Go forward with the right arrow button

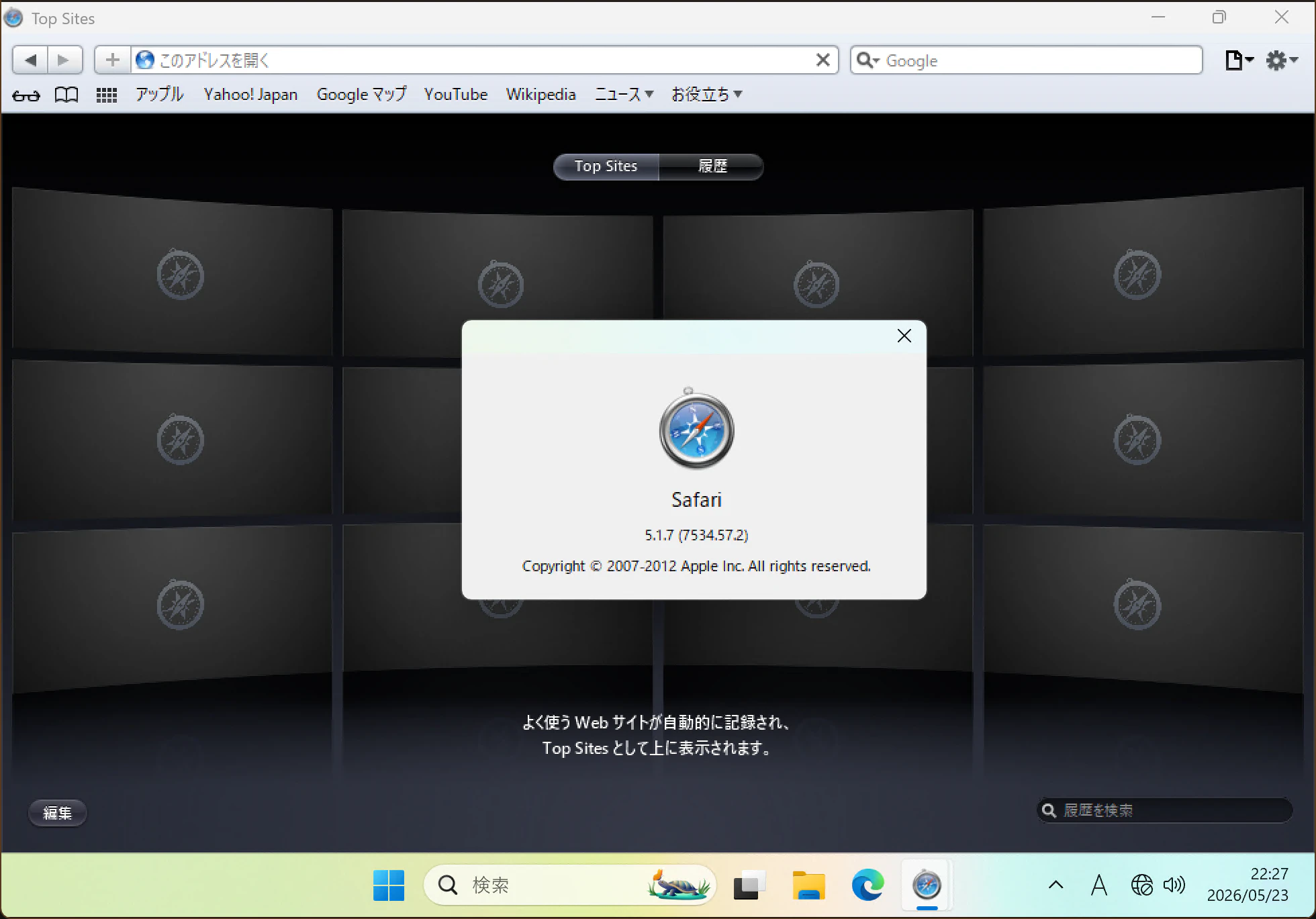64,60
